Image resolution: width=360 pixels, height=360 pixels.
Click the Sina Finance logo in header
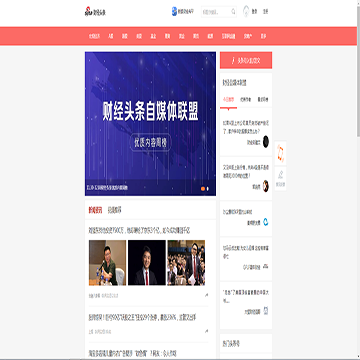(x=95, y=12)
